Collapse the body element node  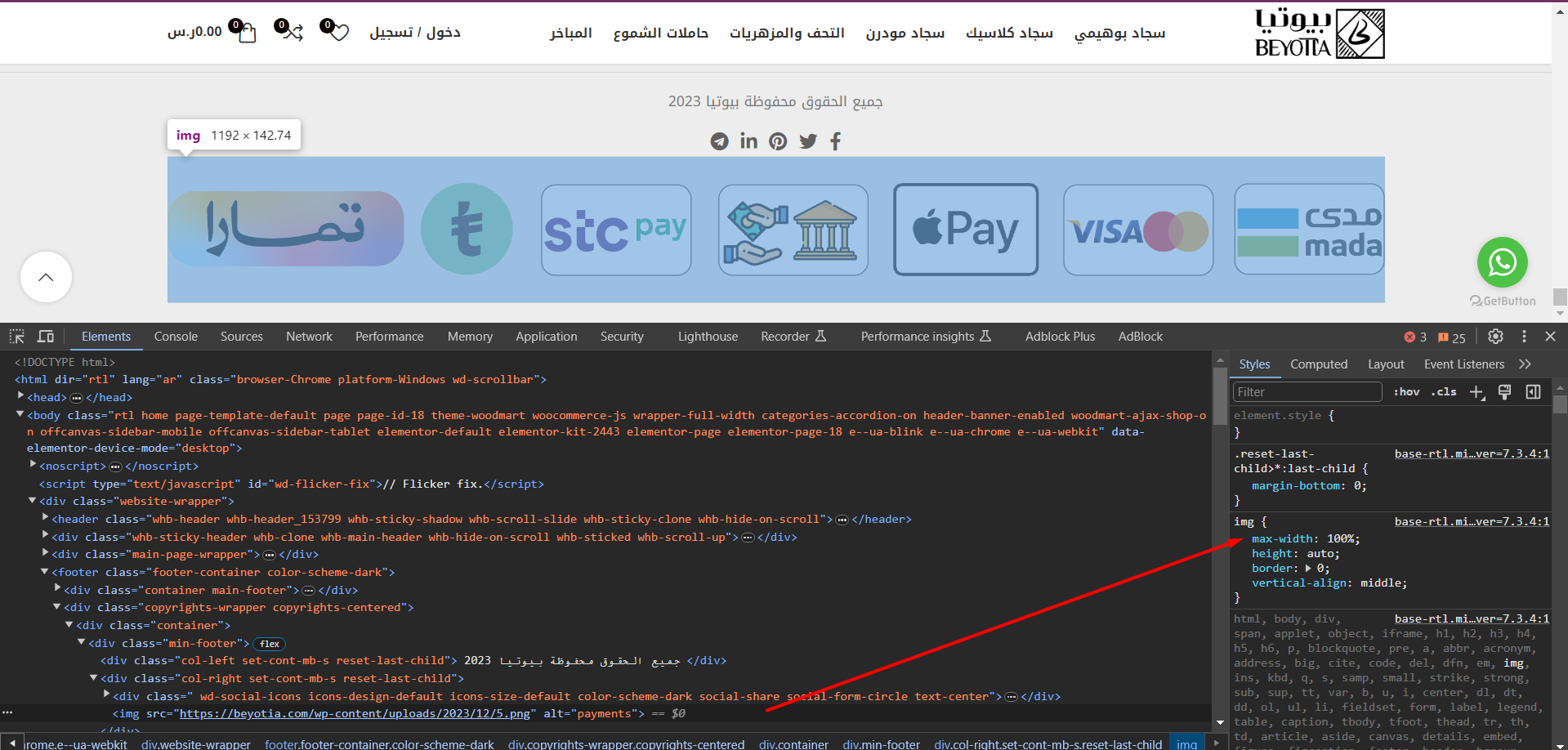[20, 415]
